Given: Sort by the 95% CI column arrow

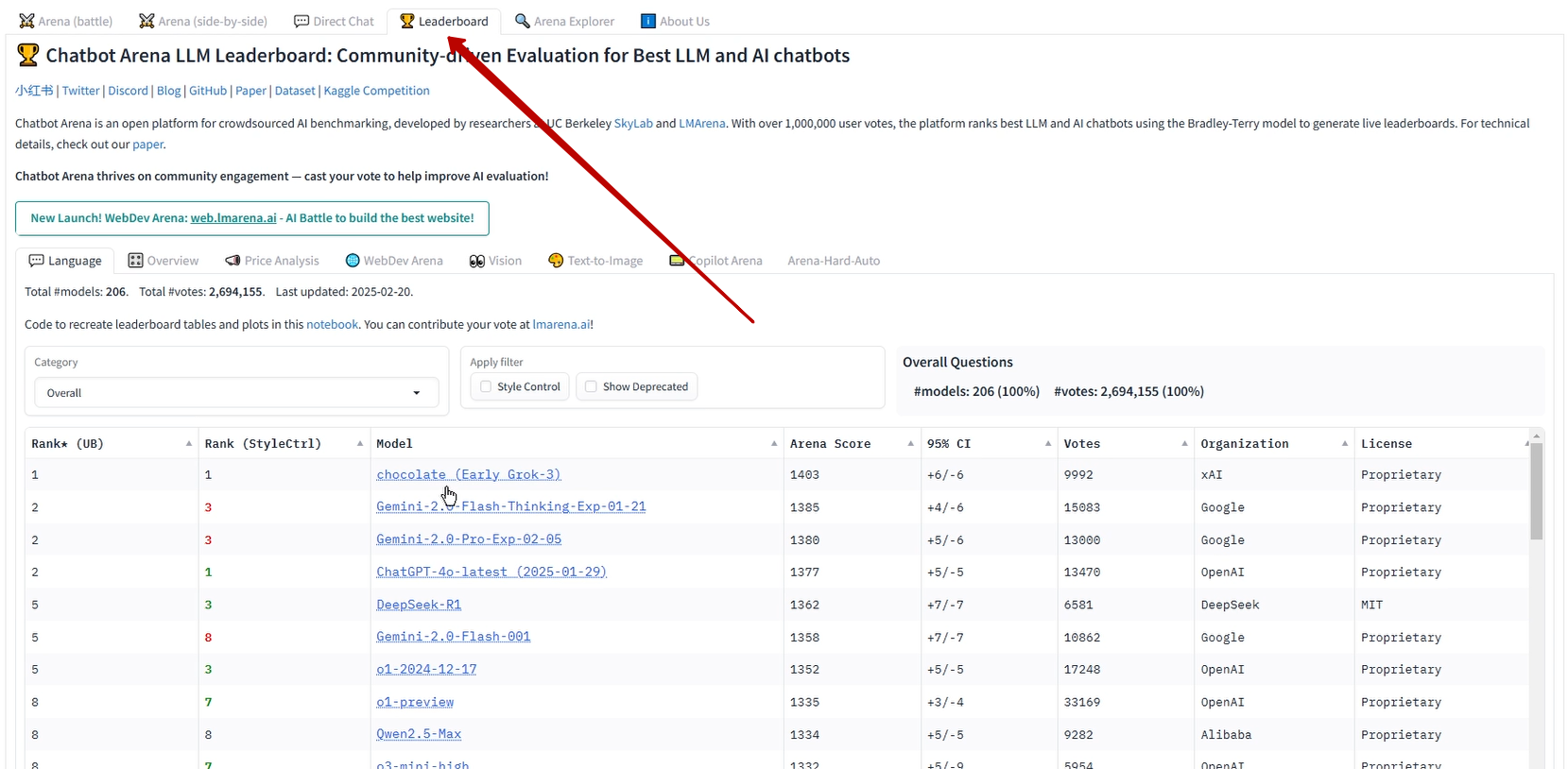Looking at the screenshot, I should [1048, 444].
